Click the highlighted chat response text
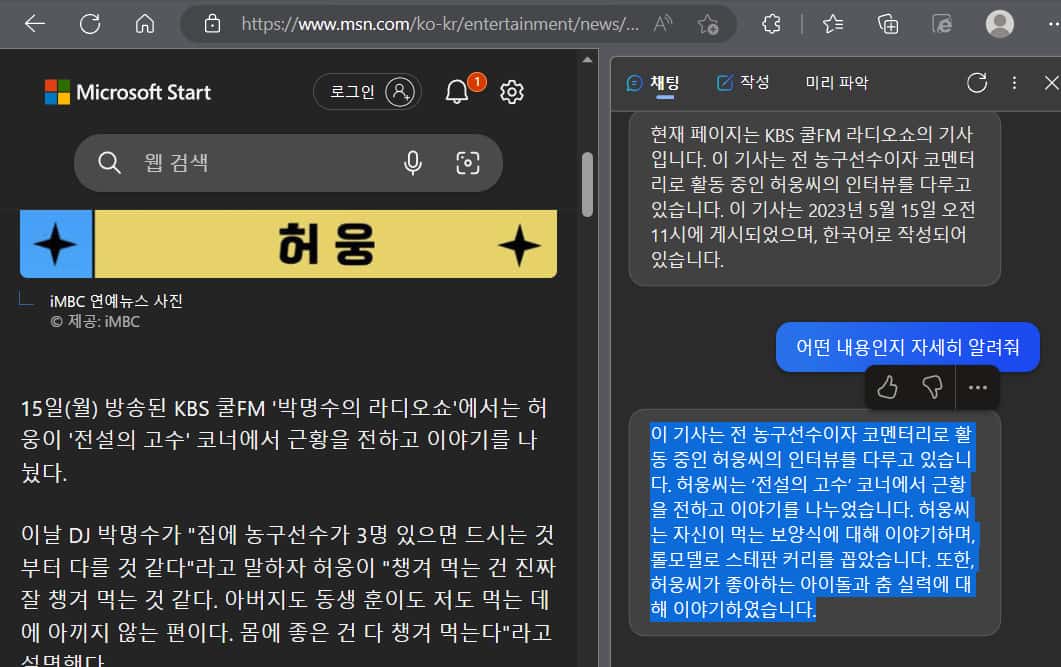1061x667 pixels. [x=812, y=522]
